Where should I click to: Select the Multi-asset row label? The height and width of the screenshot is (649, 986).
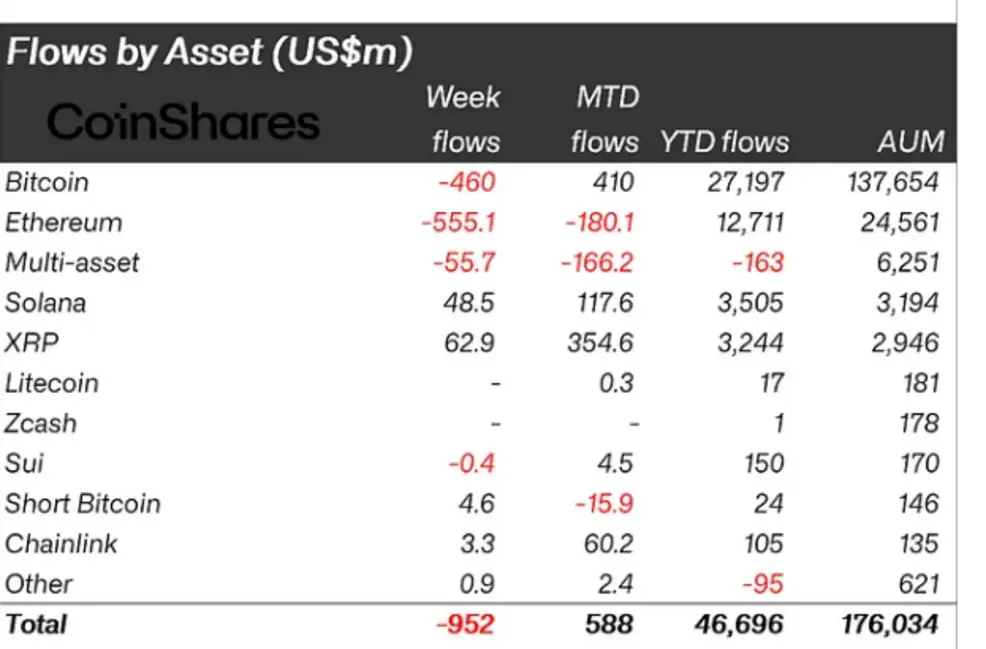click(72, 263)
